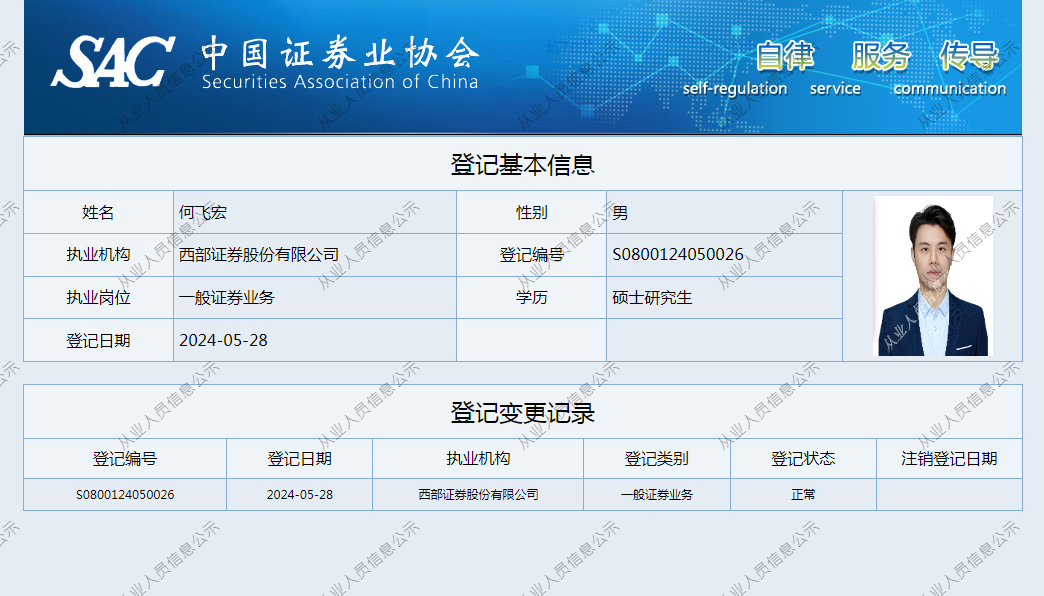Screen dimensions: 1044x596
Task: Click S0800124050026 in the change record row
Action: tap(125, 495)
